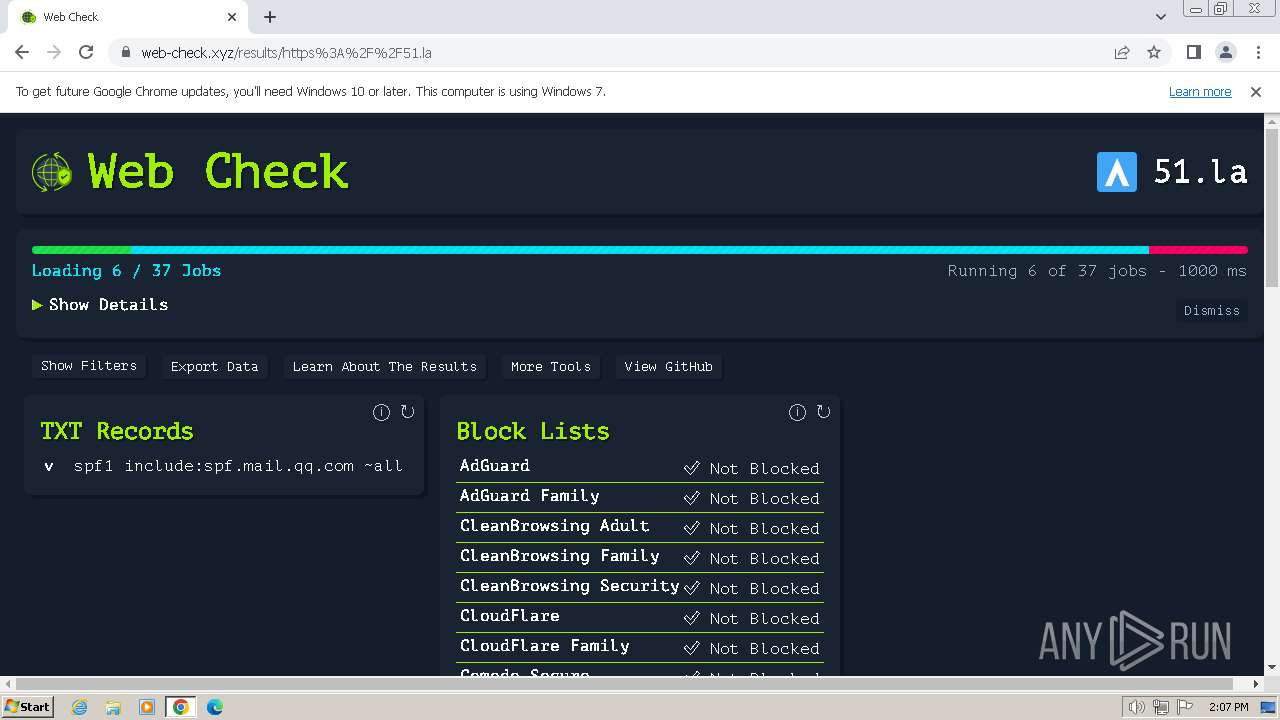1280x720 pixels.
Task: Click the Web Check title
Action: (218, 171)
